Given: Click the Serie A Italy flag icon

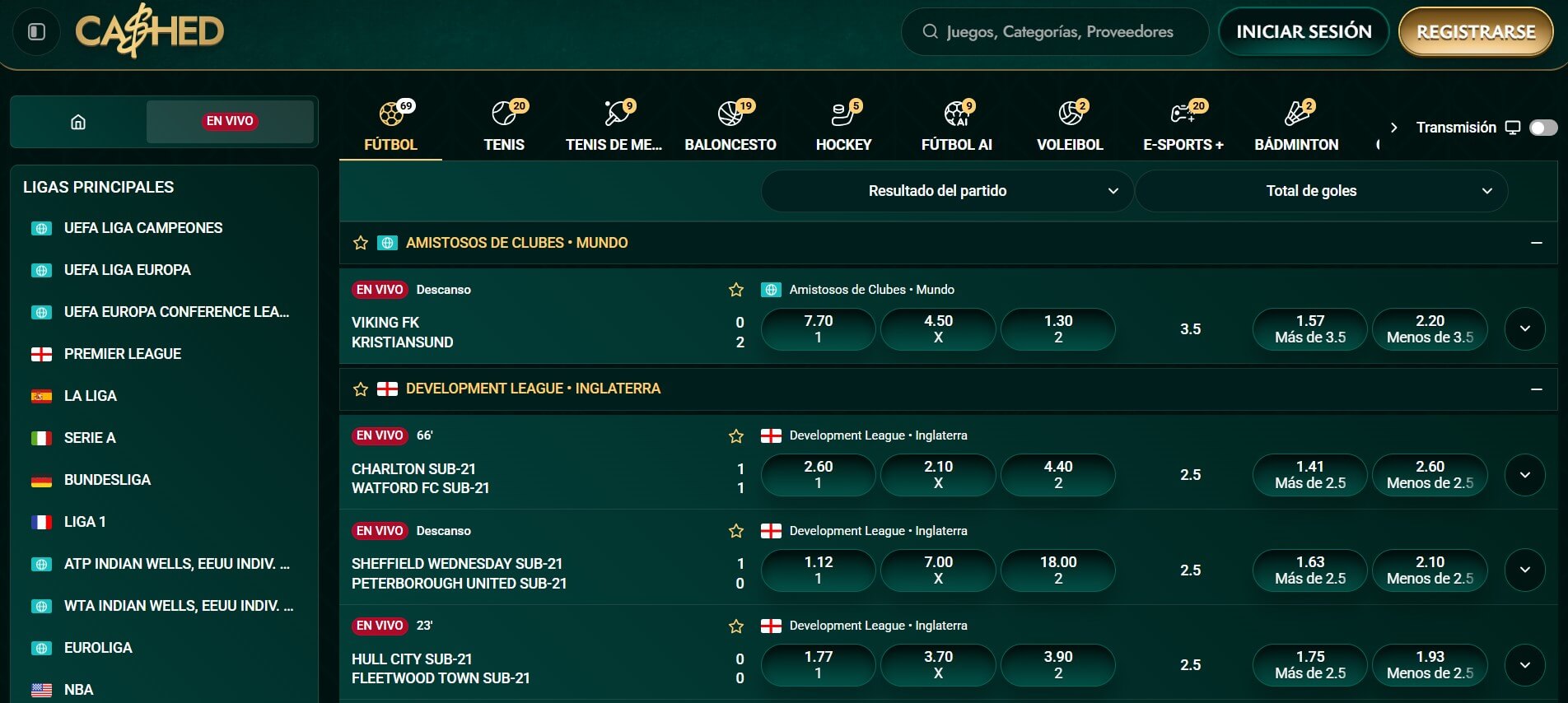Looking at the screenshot, I should pyautogui.click(x=41, y=438).
